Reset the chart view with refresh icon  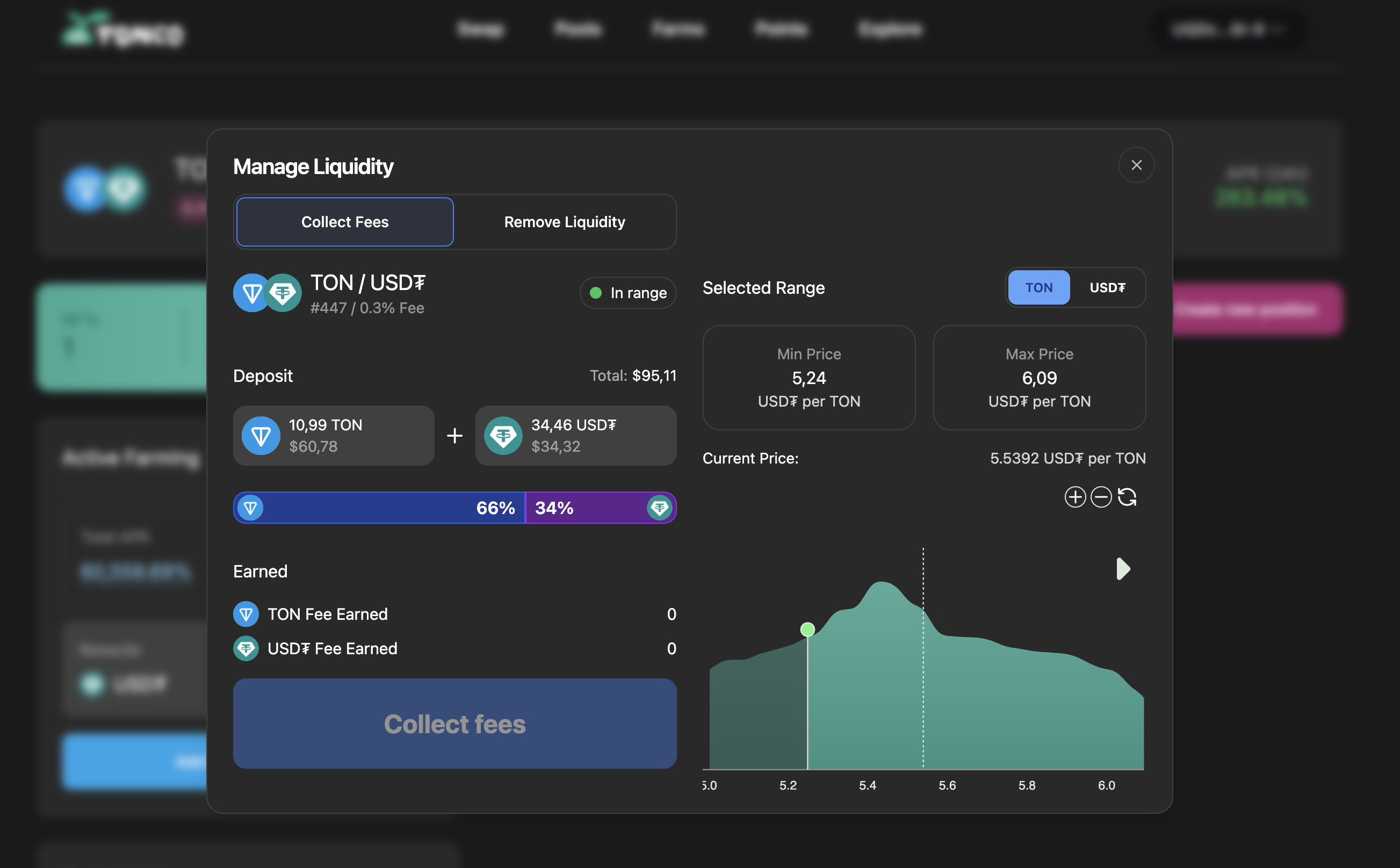[x=1127, y=497]
